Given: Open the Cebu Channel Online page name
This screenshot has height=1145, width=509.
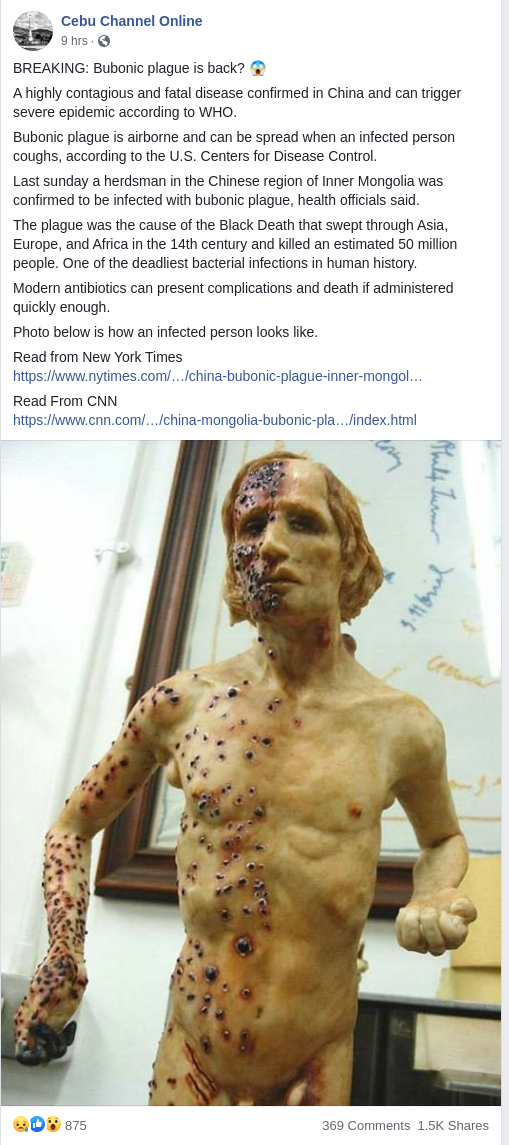Looking at the screenshot, I should [x=131, y=21].
